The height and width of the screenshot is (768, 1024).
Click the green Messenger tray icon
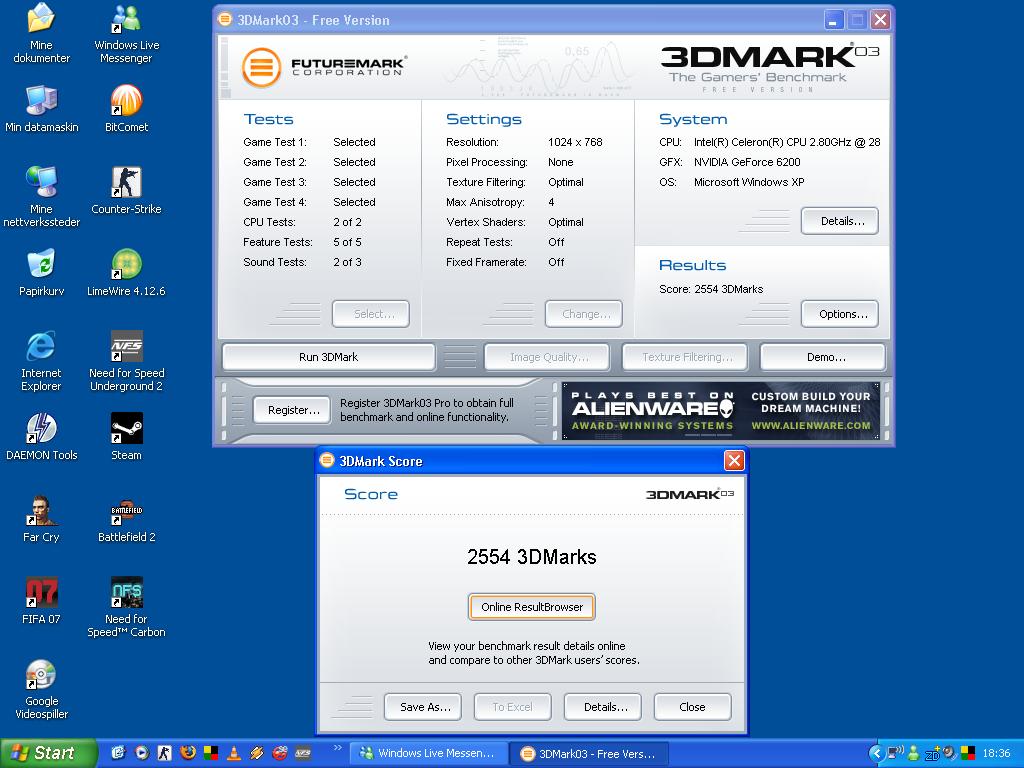914,753
